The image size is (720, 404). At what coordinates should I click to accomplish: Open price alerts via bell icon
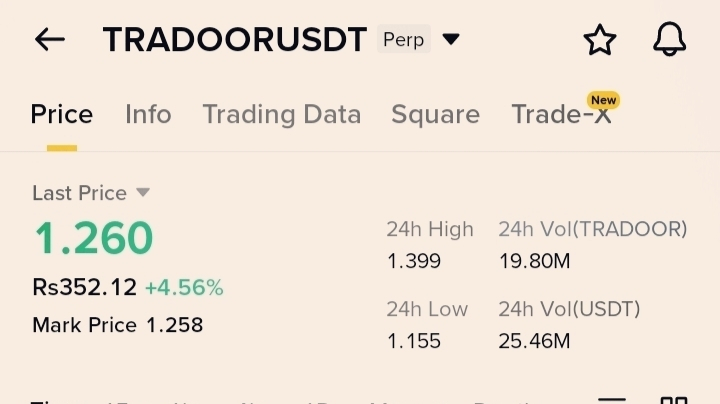click(x=669, y=40)
